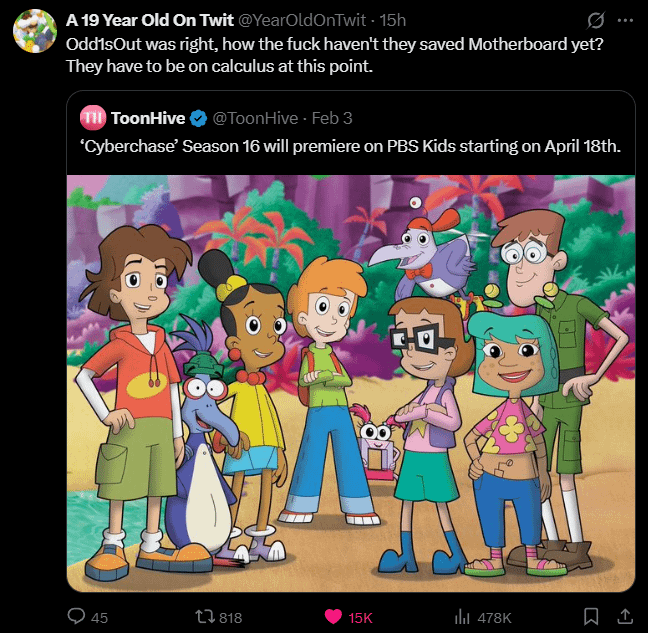Click the Feb 3 quoted post date

[x=332, y=118]
